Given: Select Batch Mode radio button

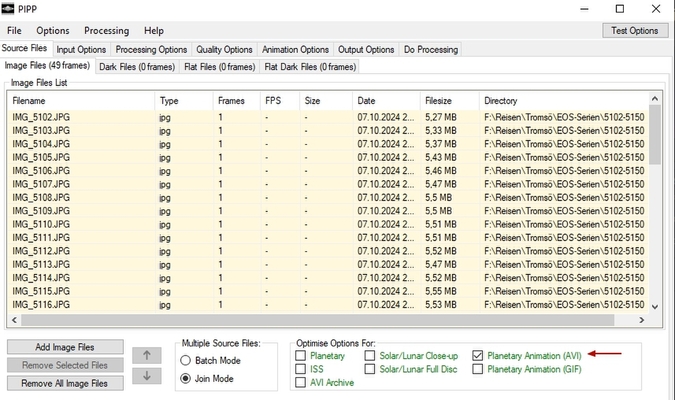Looking at the screenshot, I should (187, 360).
